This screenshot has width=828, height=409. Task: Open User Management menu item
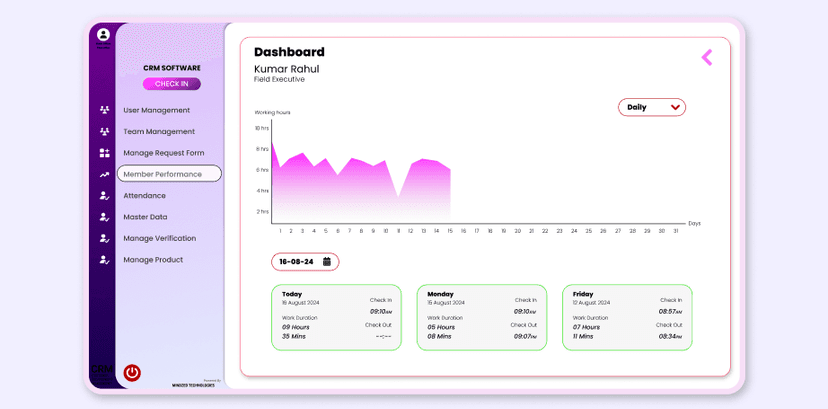[x=156, y=110]
